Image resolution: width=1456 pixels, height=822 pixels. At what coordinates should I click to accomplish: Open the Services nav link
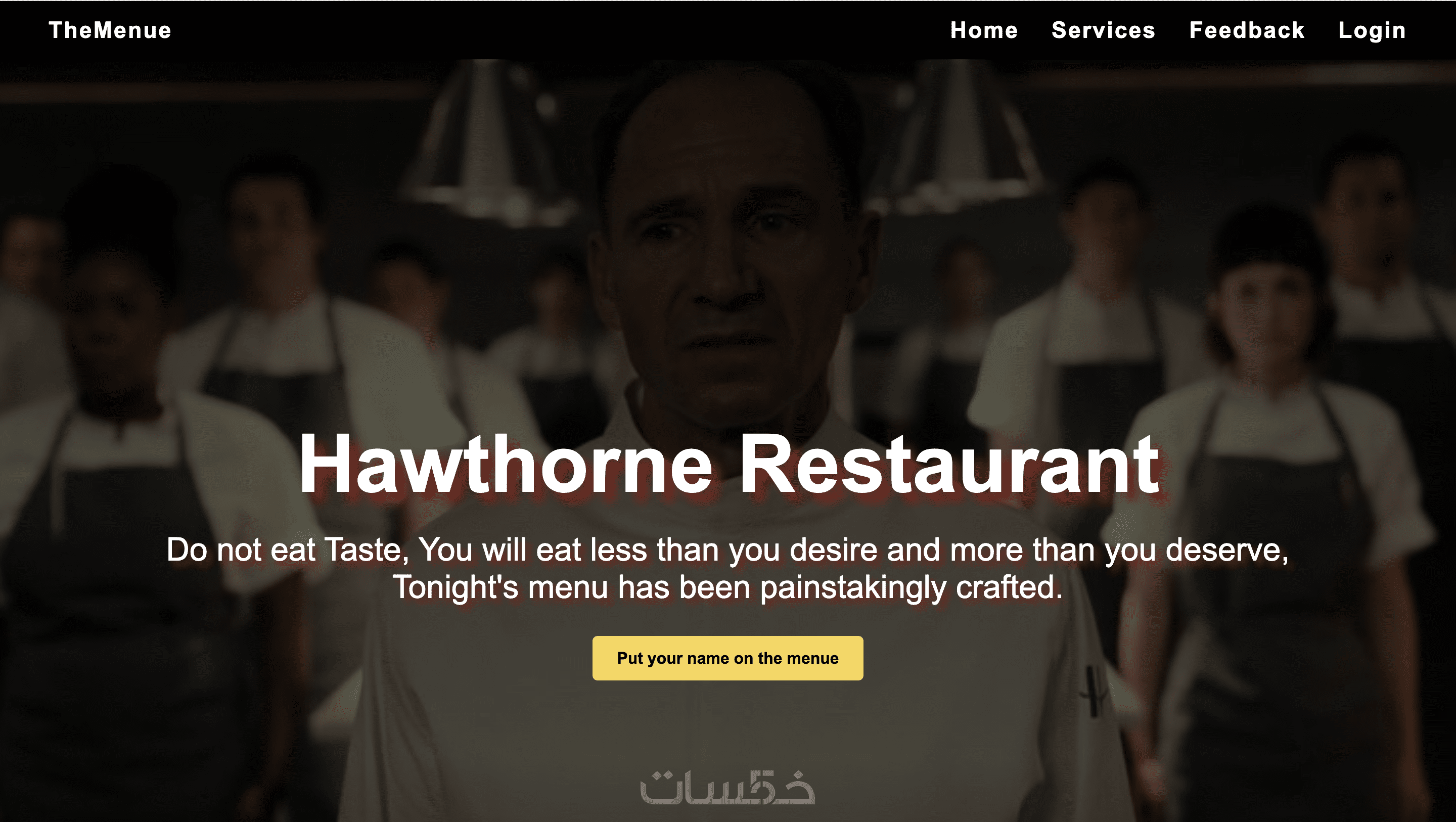tap(1103, 30)
